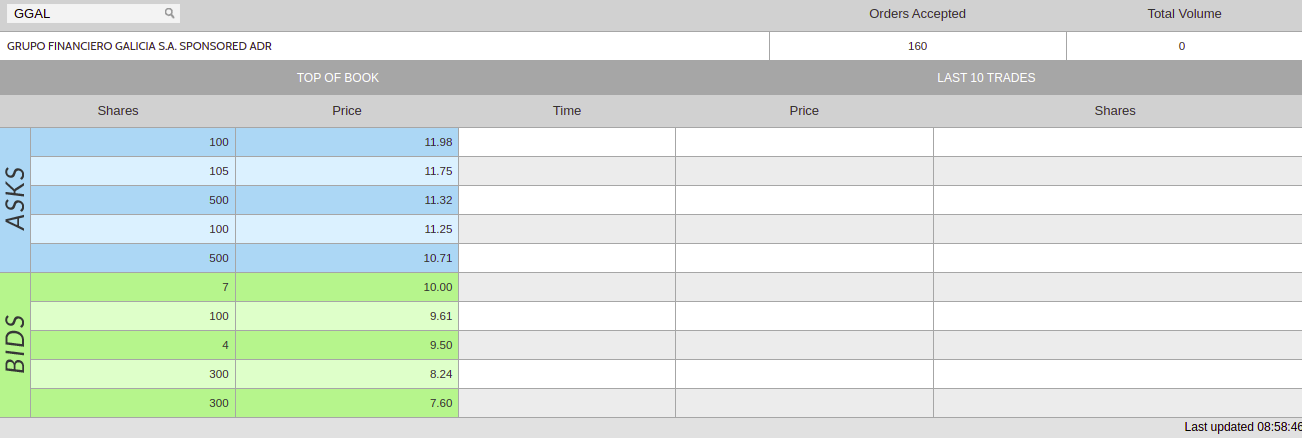This screenshot has height=438, width=1302.
Task: Click the search magnifier icon
Action: [x=169, y=14]
